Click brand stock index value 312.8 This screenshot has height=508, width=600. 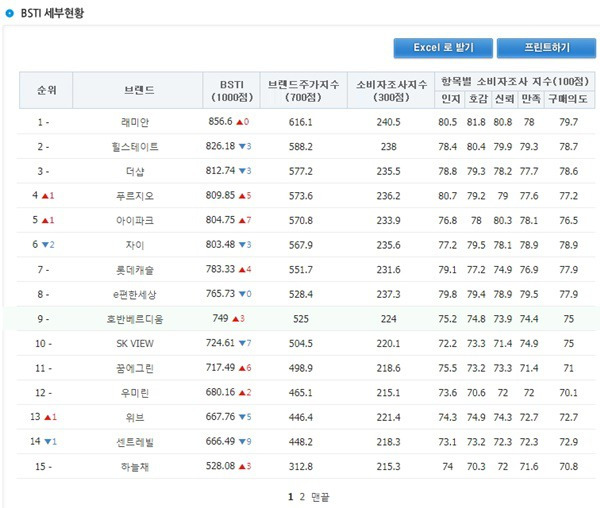[301, 466]
